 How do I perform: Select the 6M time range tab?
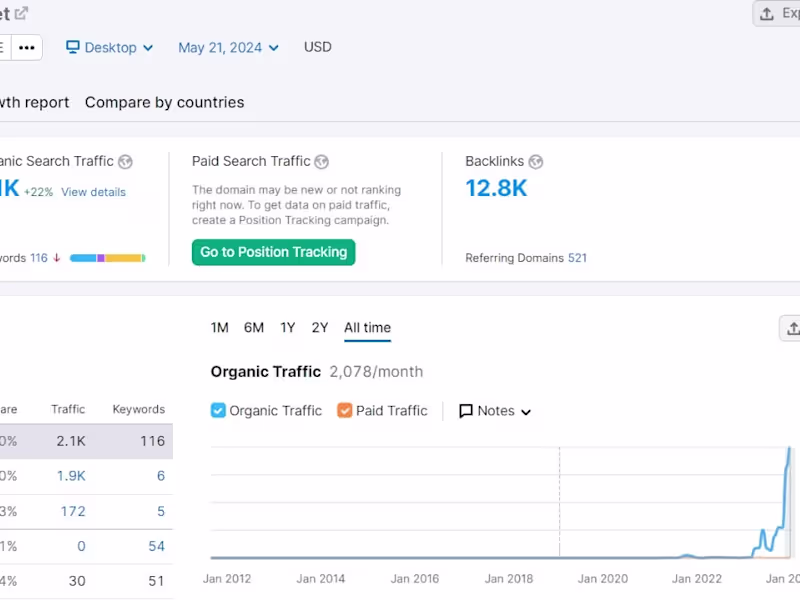point(253,327)
